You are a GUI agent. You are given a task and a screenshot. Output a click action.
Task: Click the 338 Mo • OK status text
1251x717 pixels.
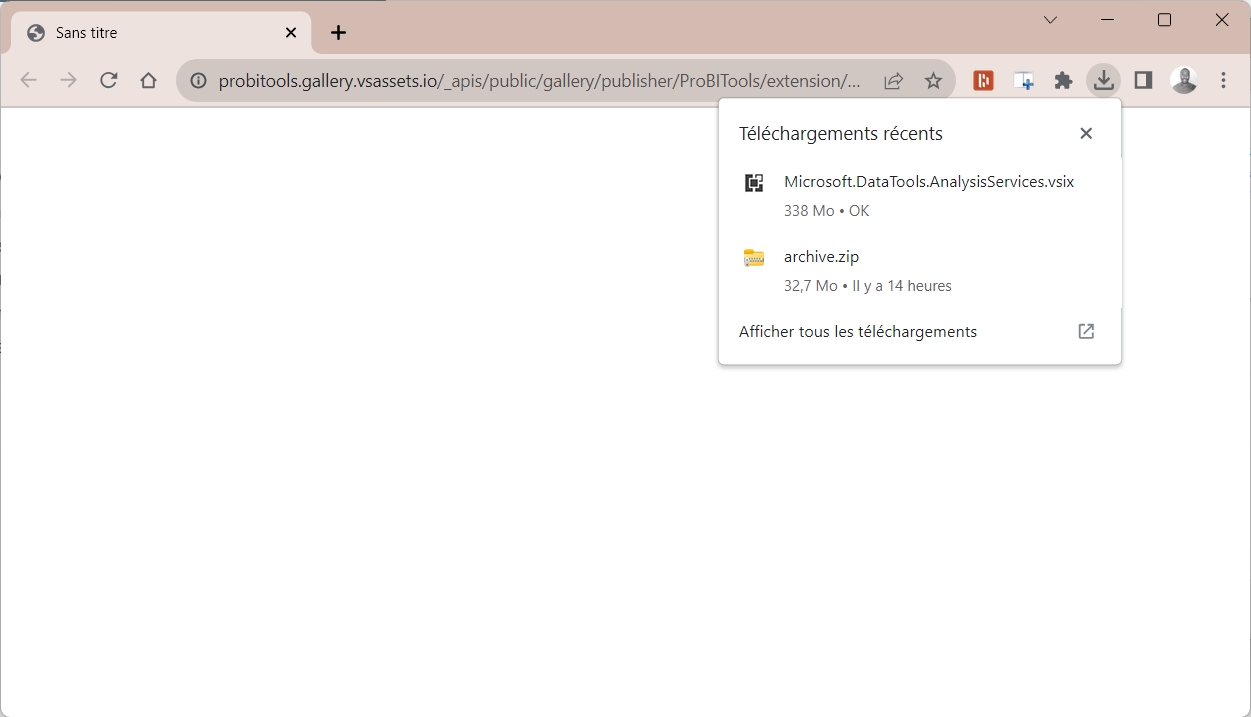tap(827, 211)
